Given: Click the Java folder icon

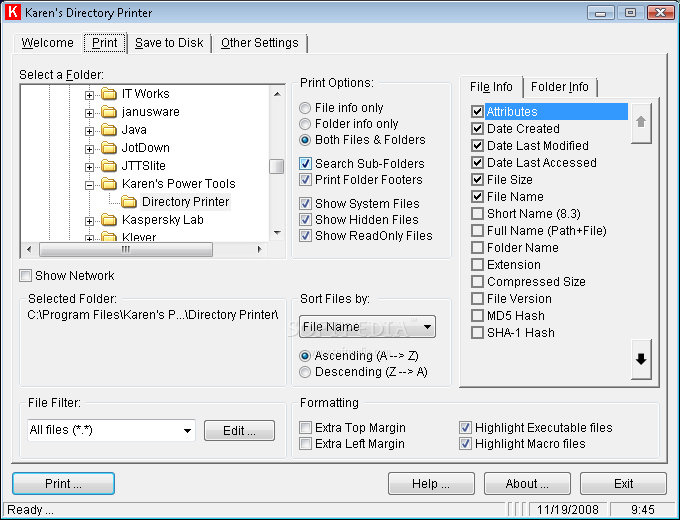Looking at the screenshot, I should coord(109,130).
